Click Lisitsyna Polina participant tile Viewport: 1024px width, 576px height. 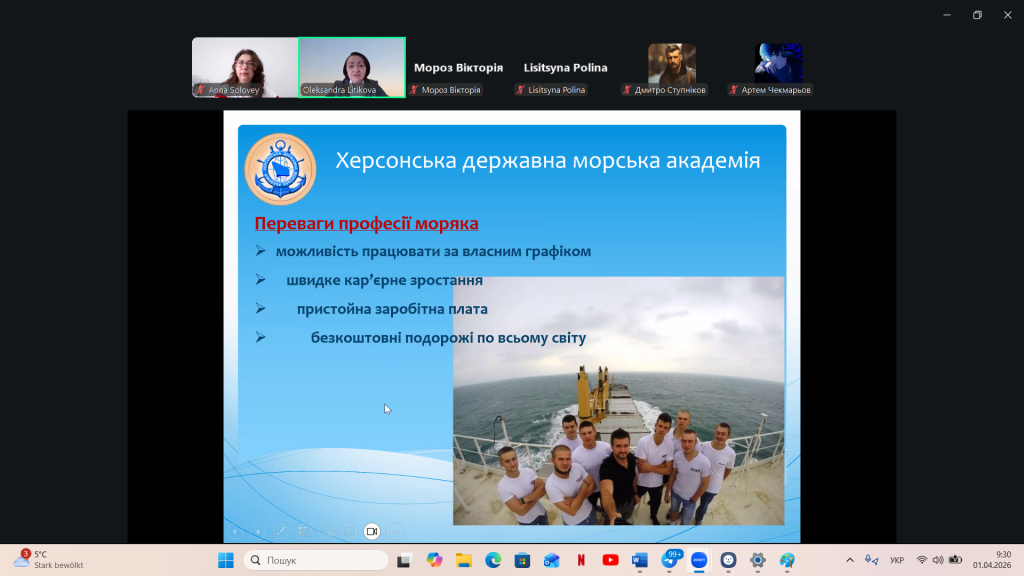point(565,68)
